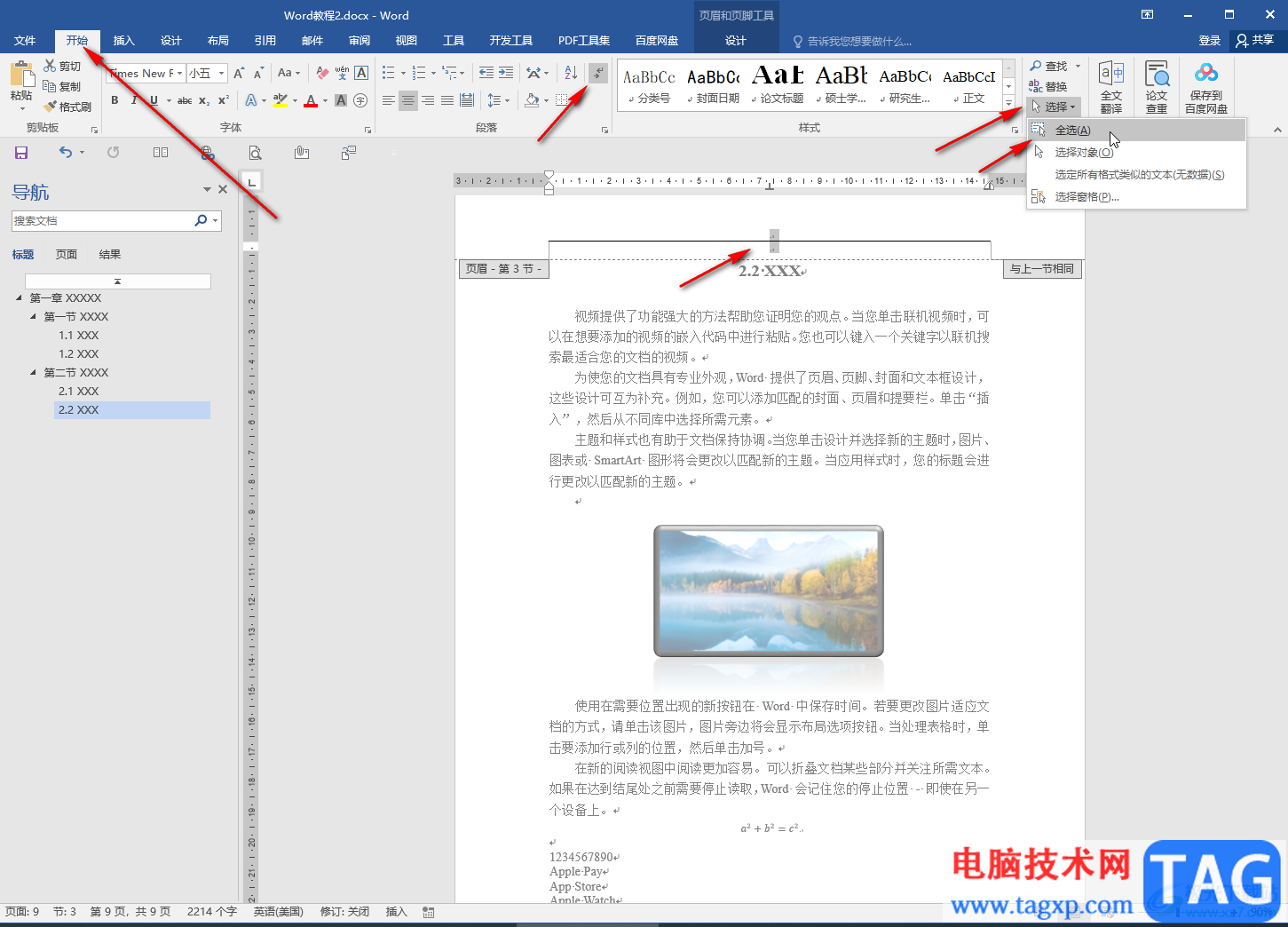Toggle Italic formatting
The height and width of the screenshot is (927, 1288).
[134, 100]
